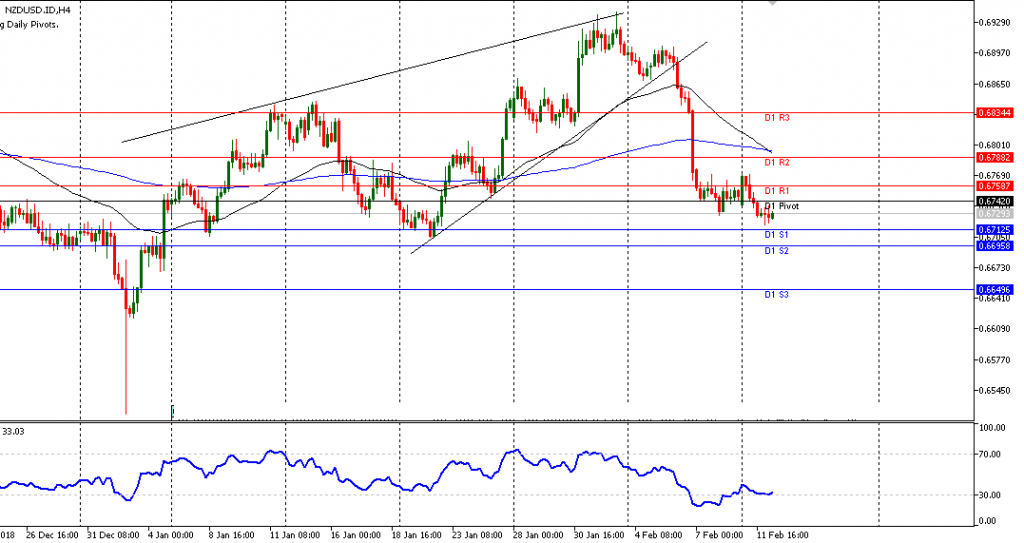Click the D1 R1 resistance label
This screenshot has height=543, width=1024.
tap(777, 191)
